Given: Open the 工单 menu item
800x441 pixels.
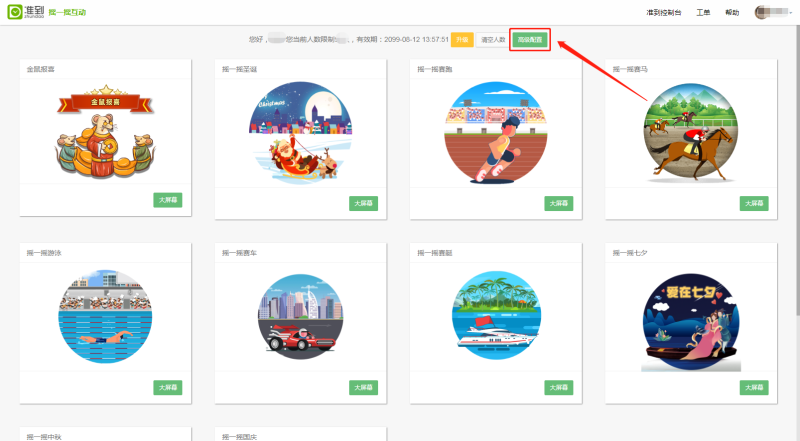Looking at the screenshot, I should click(x=703, y=12).
